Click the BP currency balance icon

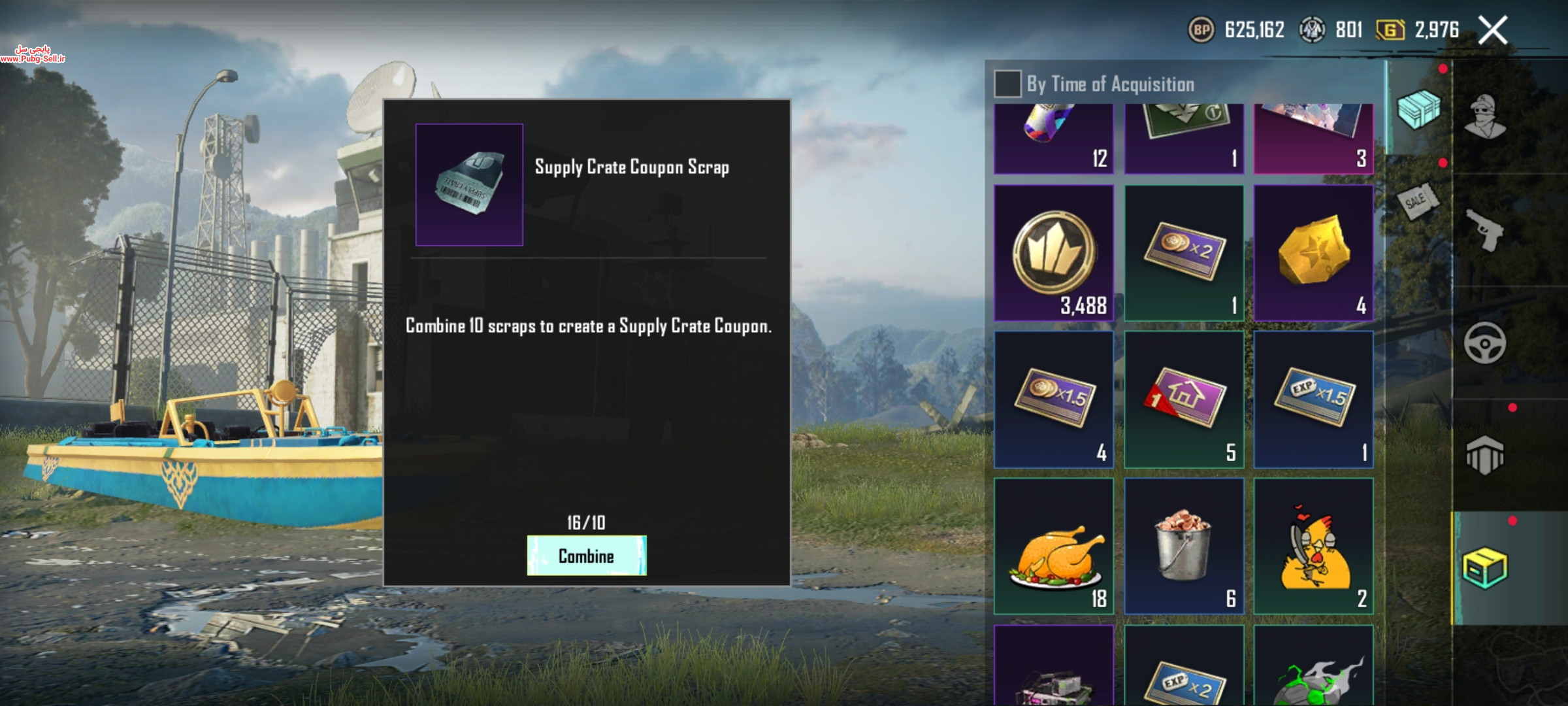click(1201, 30)
